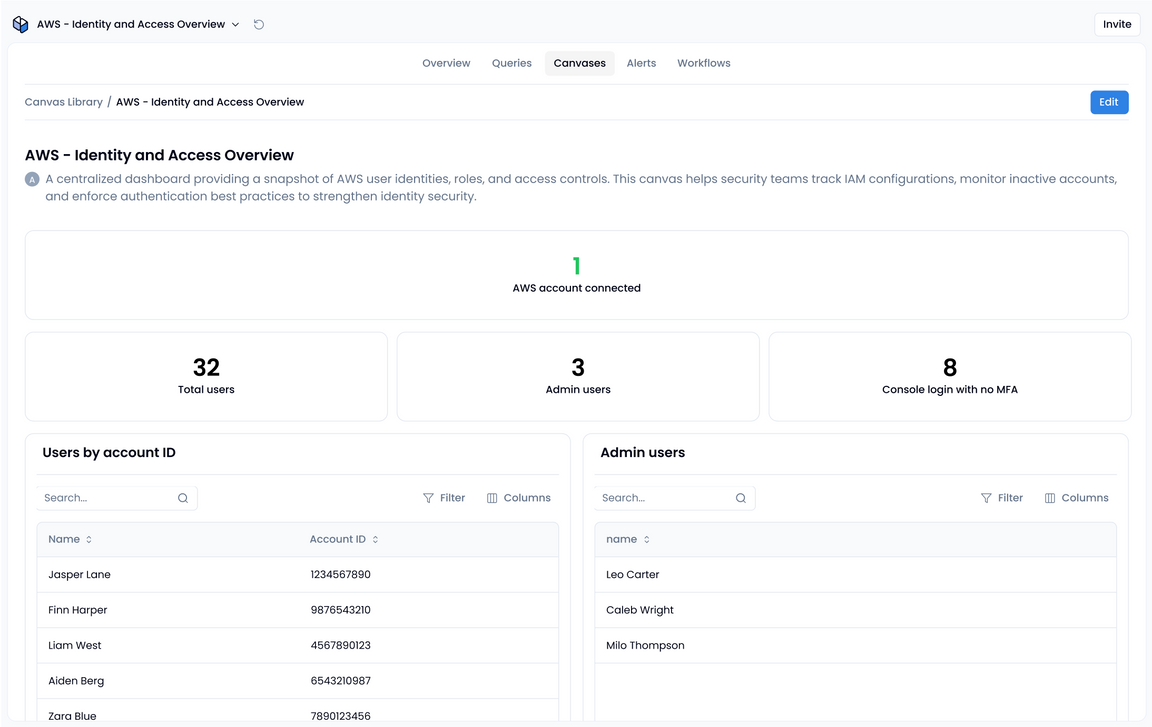Click the Console login with no MFA card
This screenshot has width=1152, height=727.
point(950,377)
